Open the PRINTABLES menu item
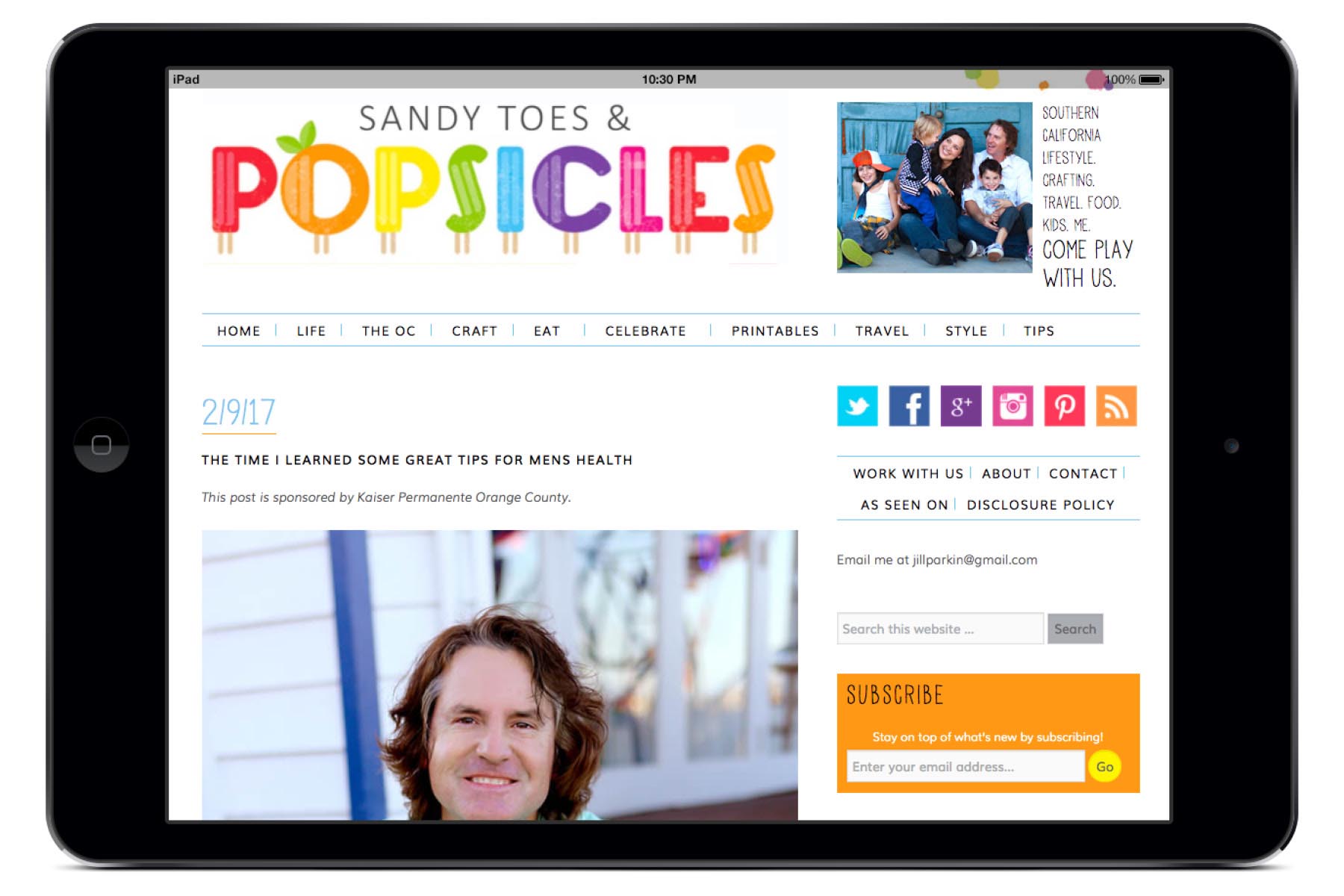Image resolution: width=1344 pixels, height=896 pixels. point(775,331)
